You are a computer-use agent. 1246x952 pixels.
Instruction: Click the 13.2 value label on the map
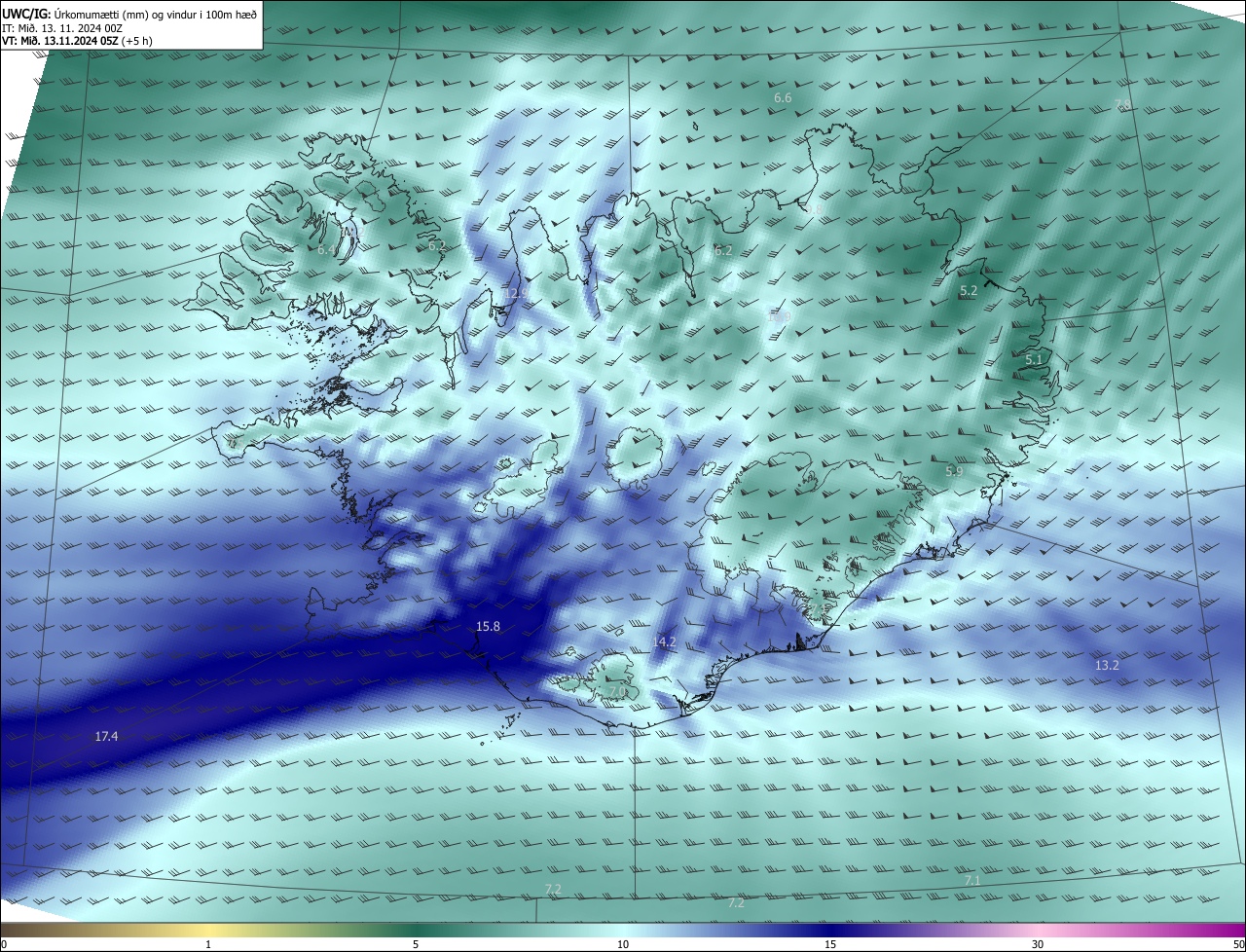pos(1107,666)
